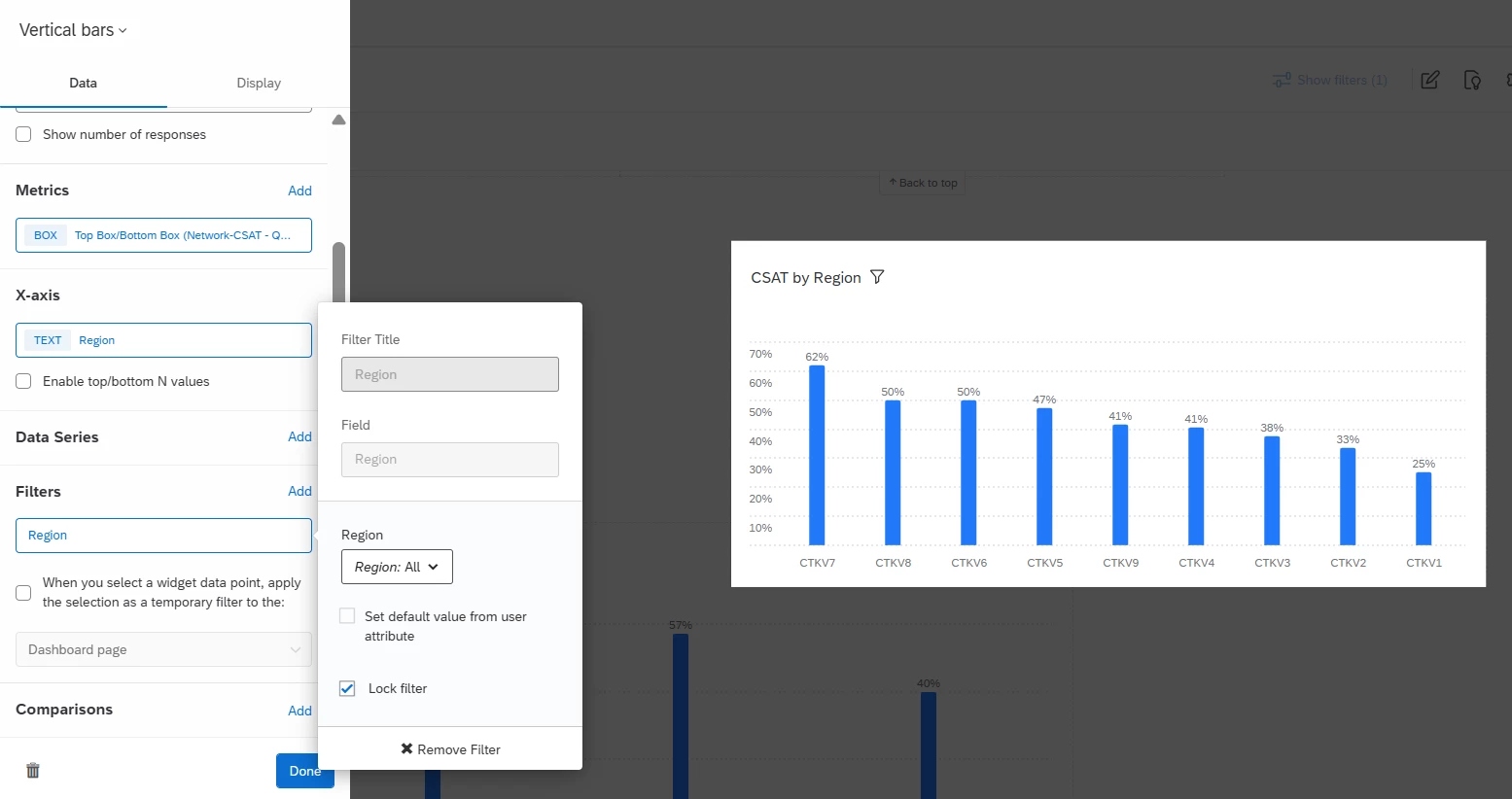Select the Region filter entry
Viewport: 1512px width, 799px height.
pyautogui.click(x=163, y=536)
